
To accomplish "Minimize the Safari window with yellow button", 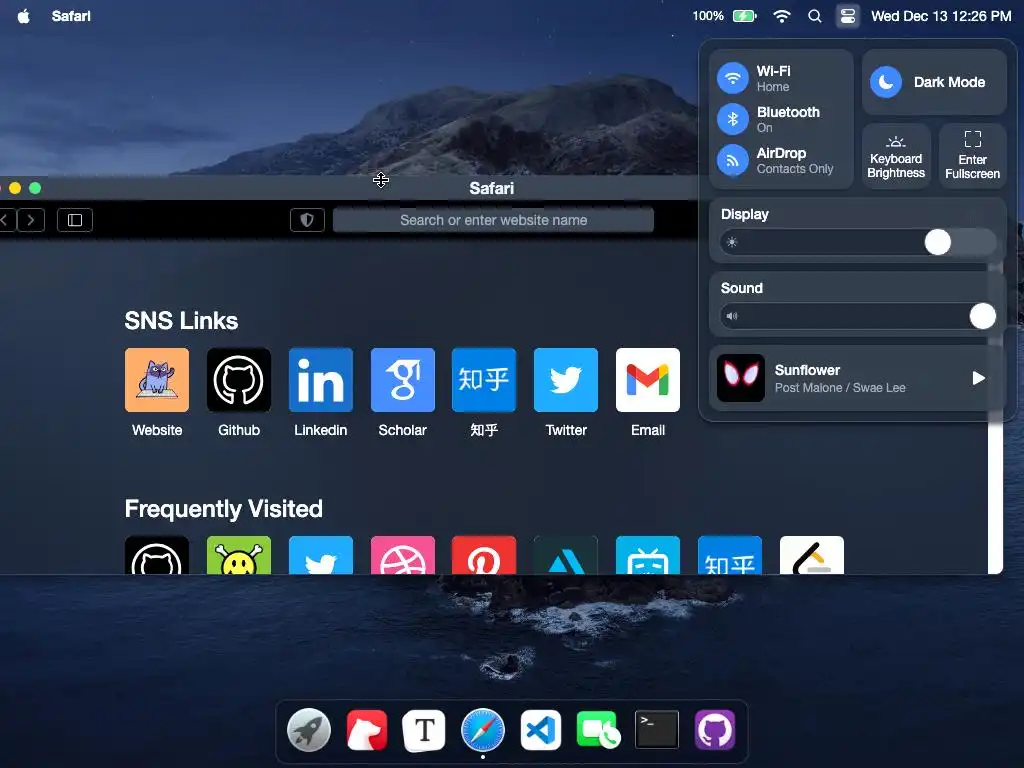I will pyautogui.click(x=15, y=188).
